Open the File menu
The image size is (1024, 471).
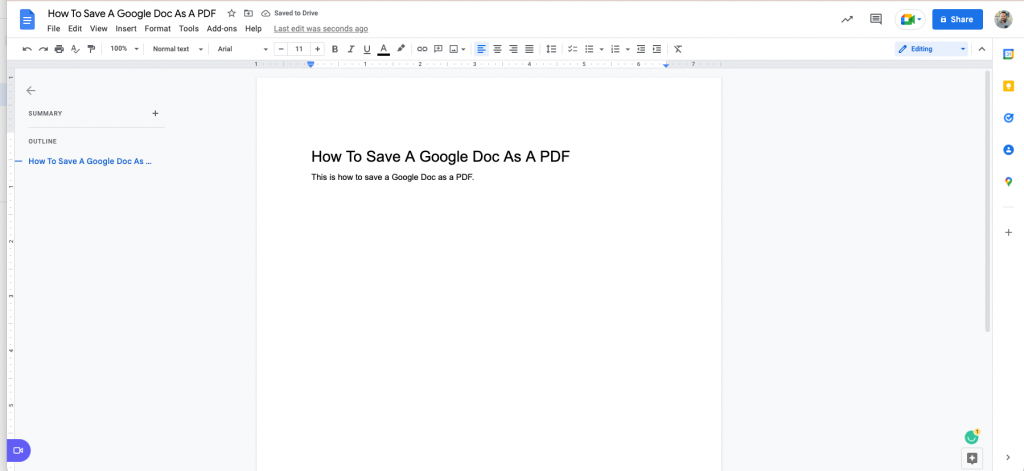click(54, 29)
